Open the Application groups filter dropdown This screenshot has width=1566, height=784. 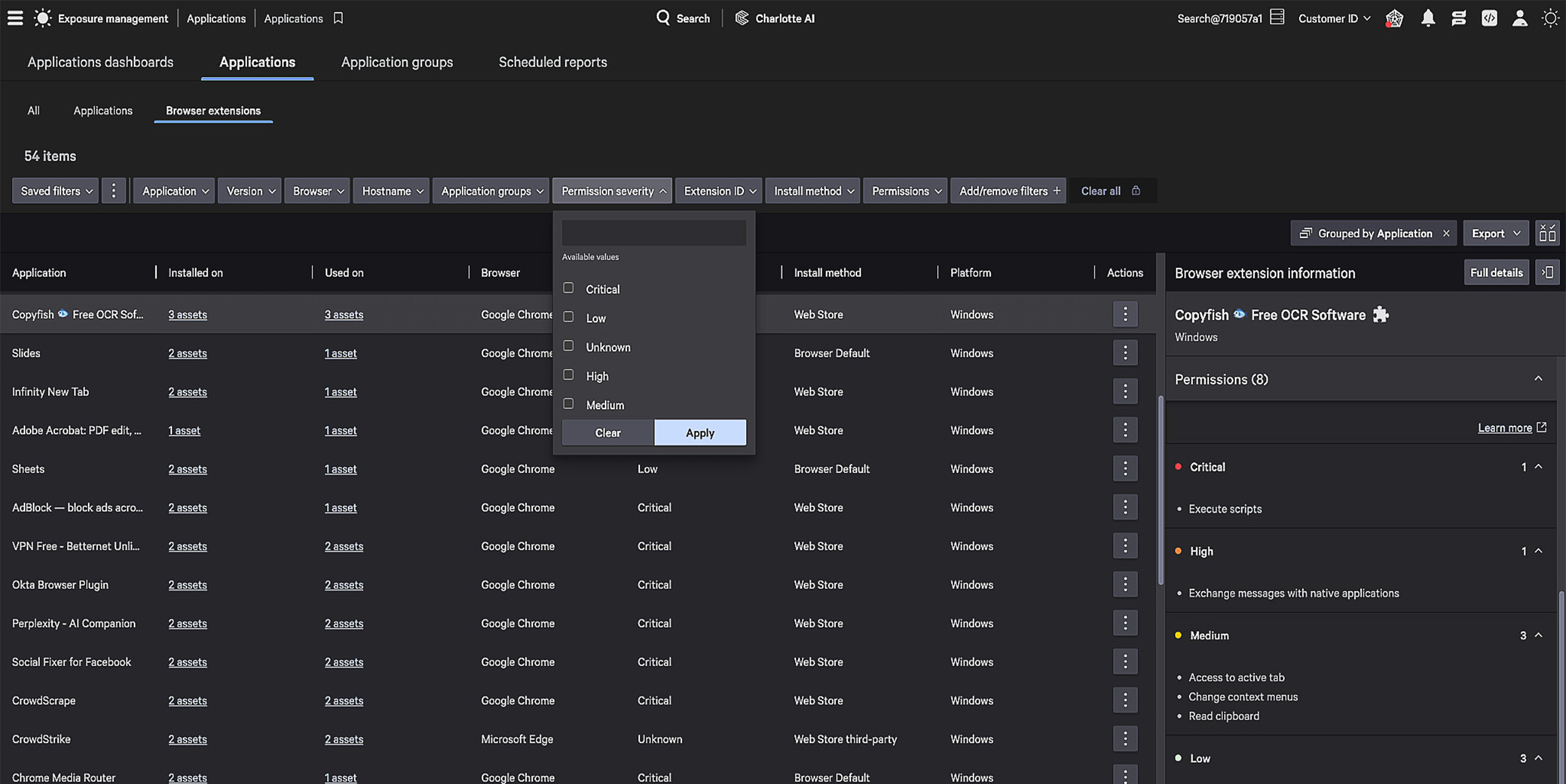pyautogui.click(x=491, y=191)
